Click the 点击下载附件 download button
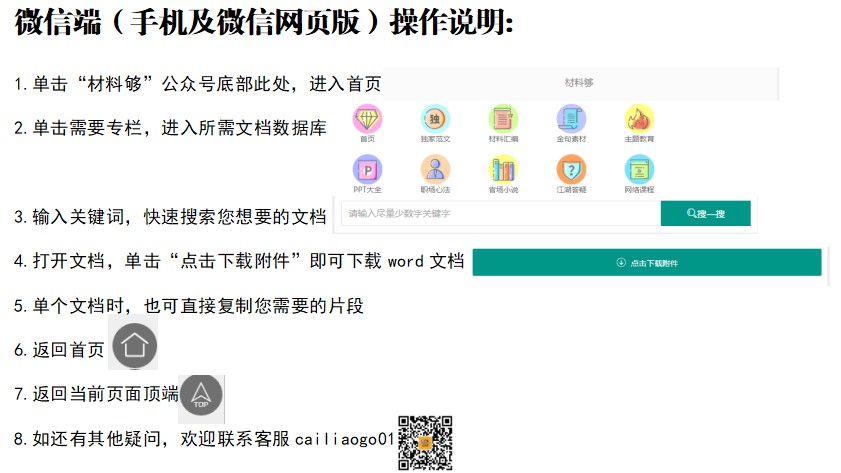This screenshot has height=473, width=841. (x=647, y=262)
